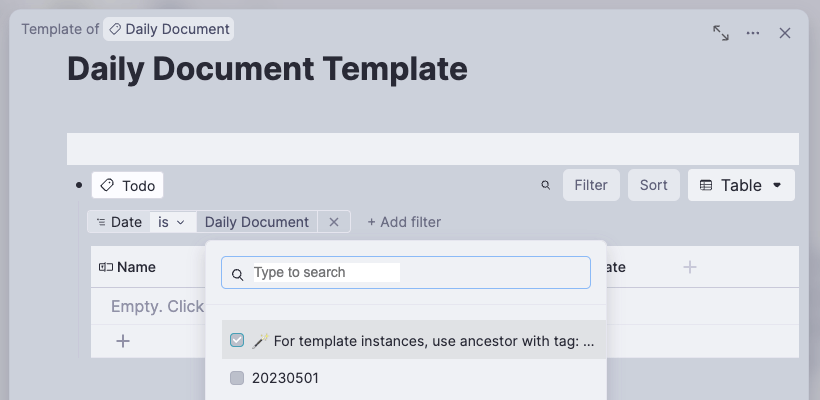Click the Todo tag chip

(128, 185)
